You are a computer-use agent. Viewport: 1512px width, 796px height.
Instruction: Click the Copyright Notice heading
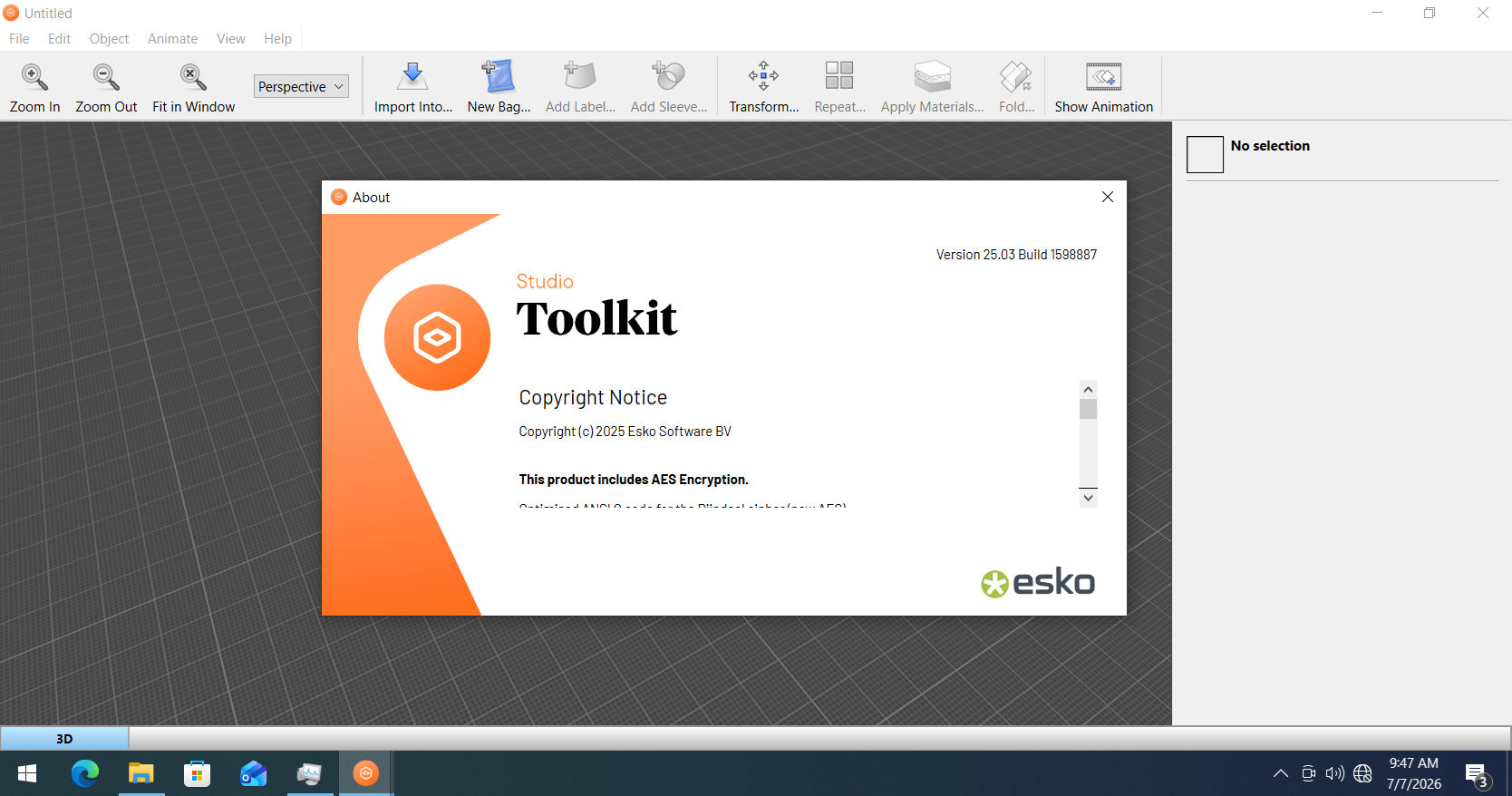point(593,398)
